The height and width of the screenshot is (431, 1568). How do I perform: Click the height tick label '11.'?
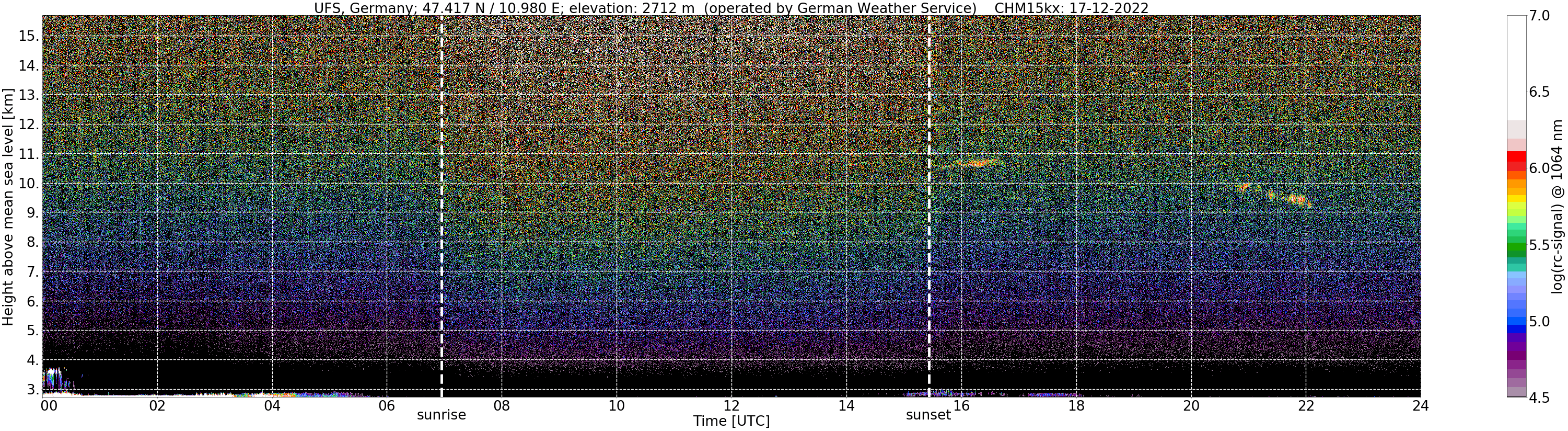click(x=29, y=154)
